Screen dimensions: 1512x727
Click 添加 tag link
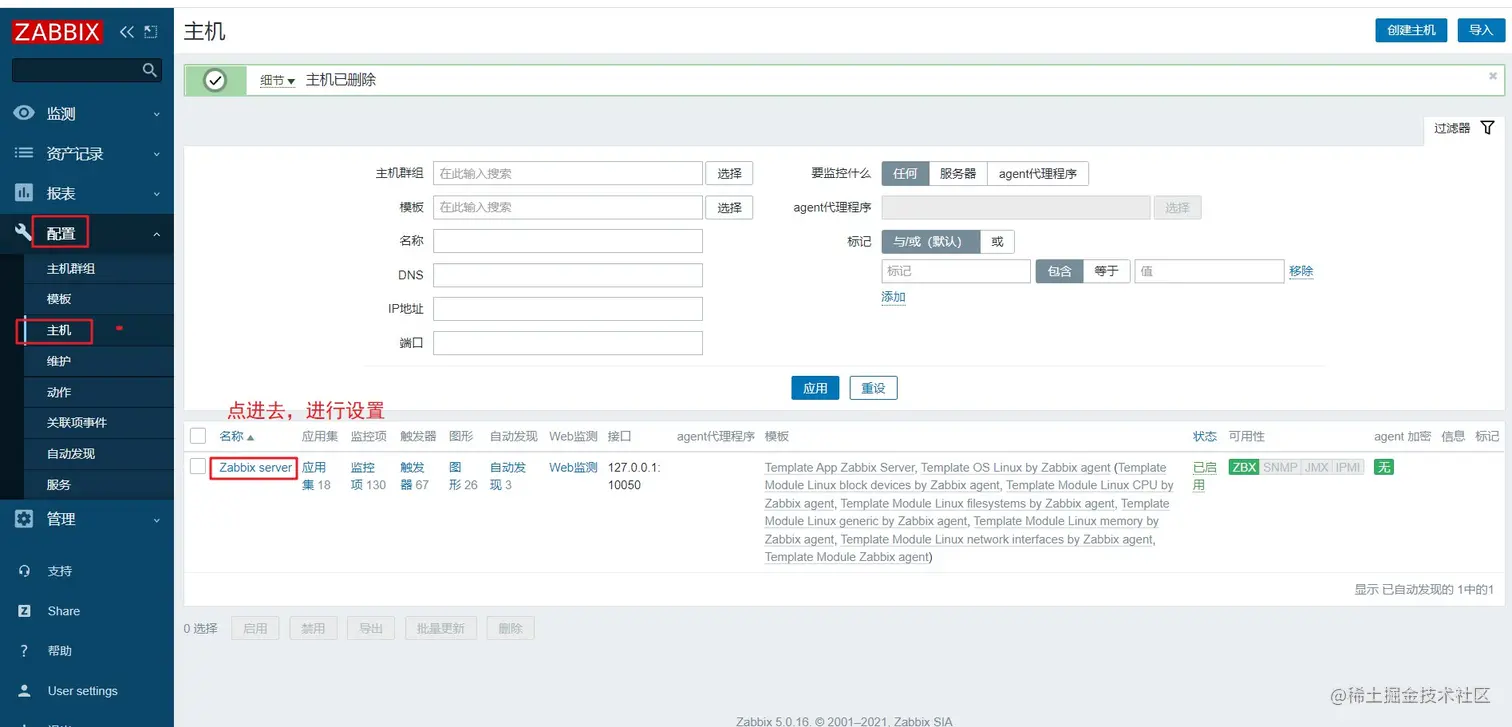(x=893, y=297)
